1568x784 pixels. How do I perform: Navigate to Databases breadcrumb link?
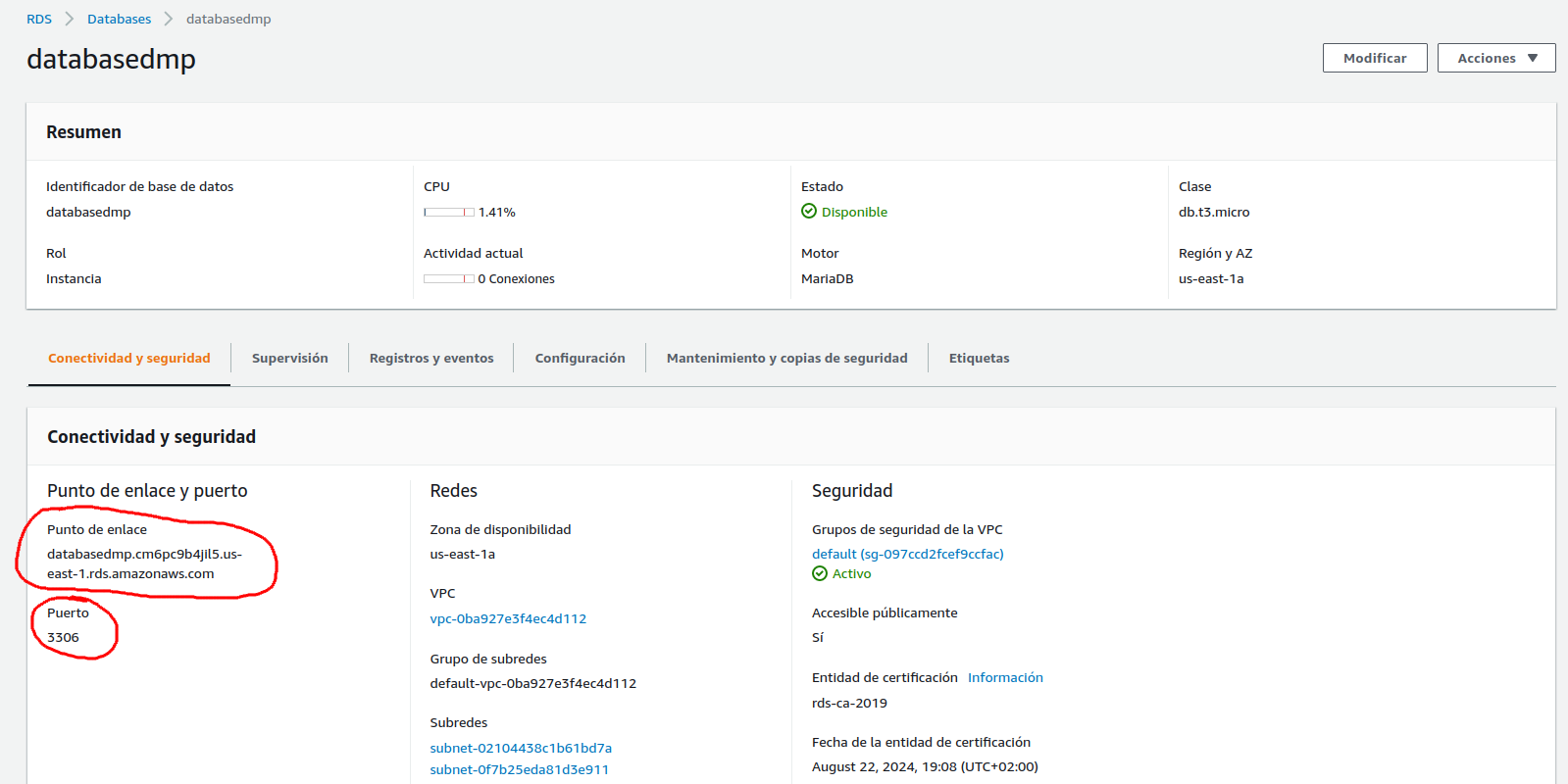click(119, 20)
